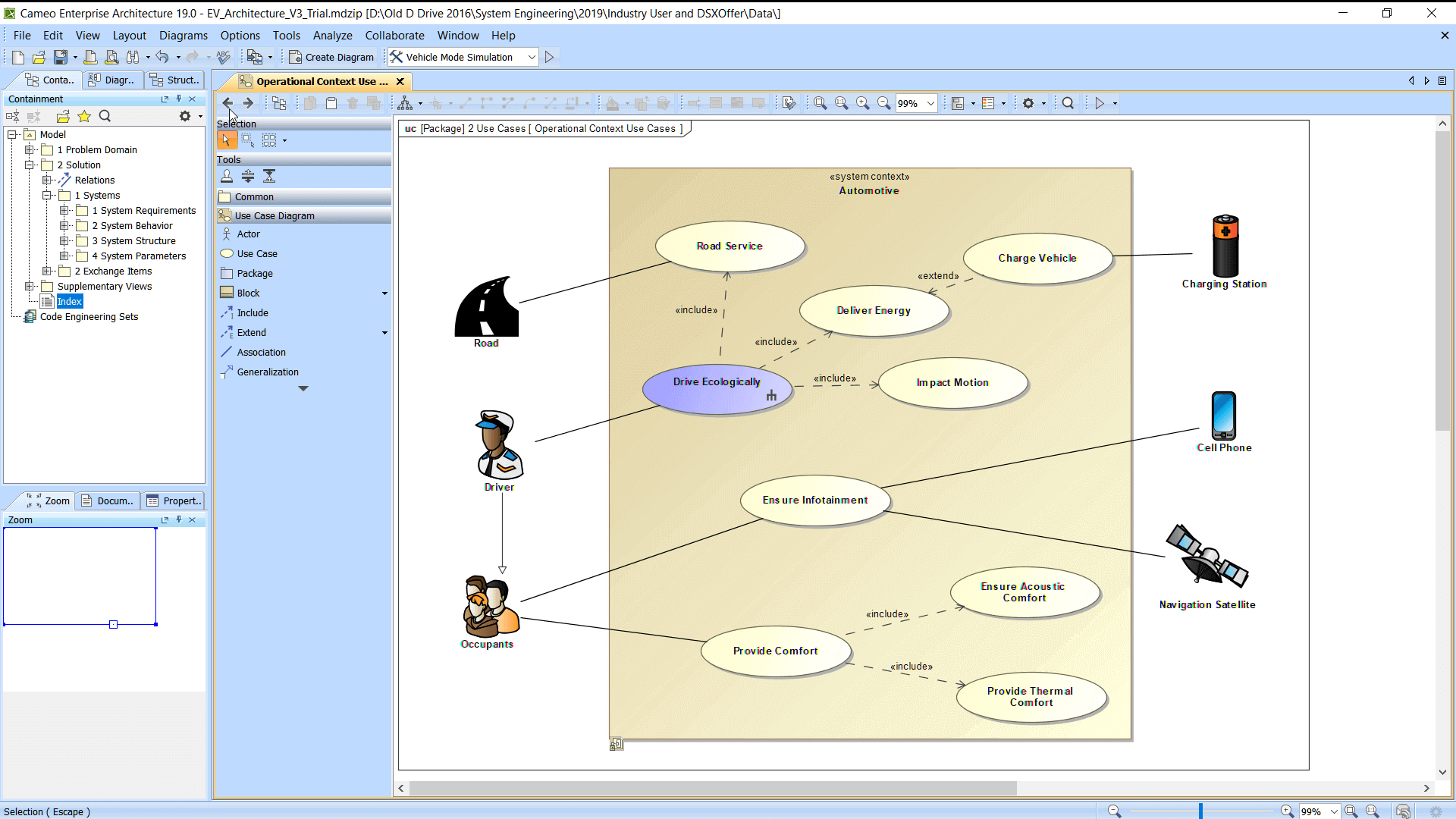
Task: Click the Create Diagram button
Action: [x=331, y=57]
